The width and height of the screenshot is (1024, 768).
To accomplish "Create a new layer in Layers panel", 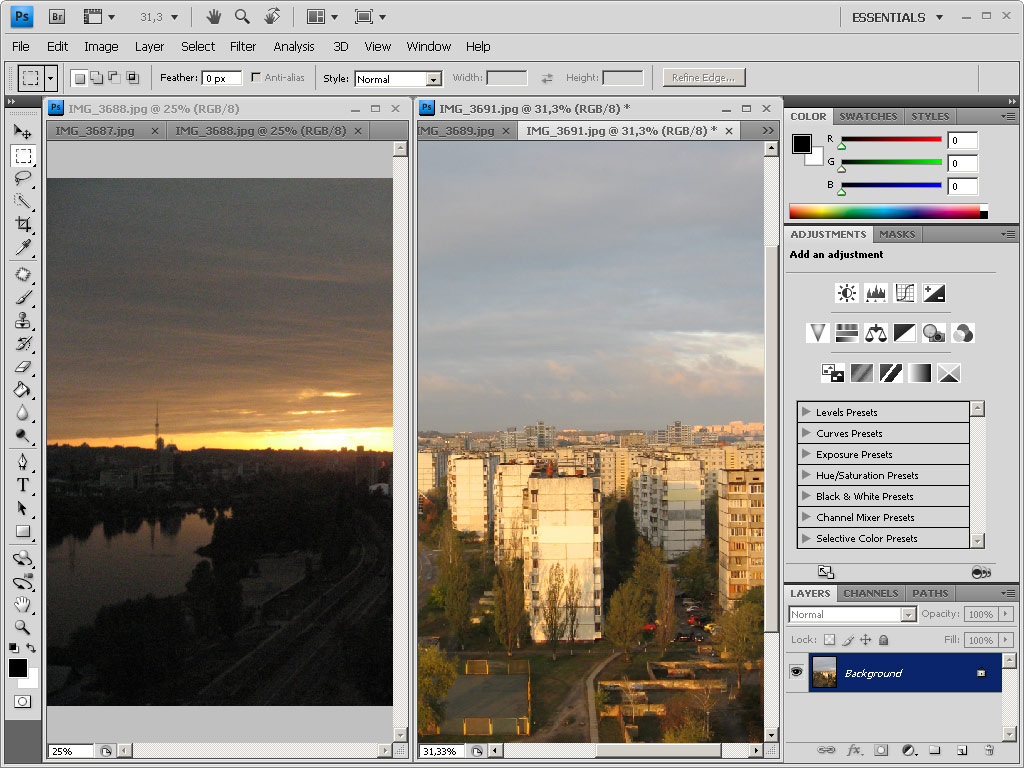I will [961, 749].
